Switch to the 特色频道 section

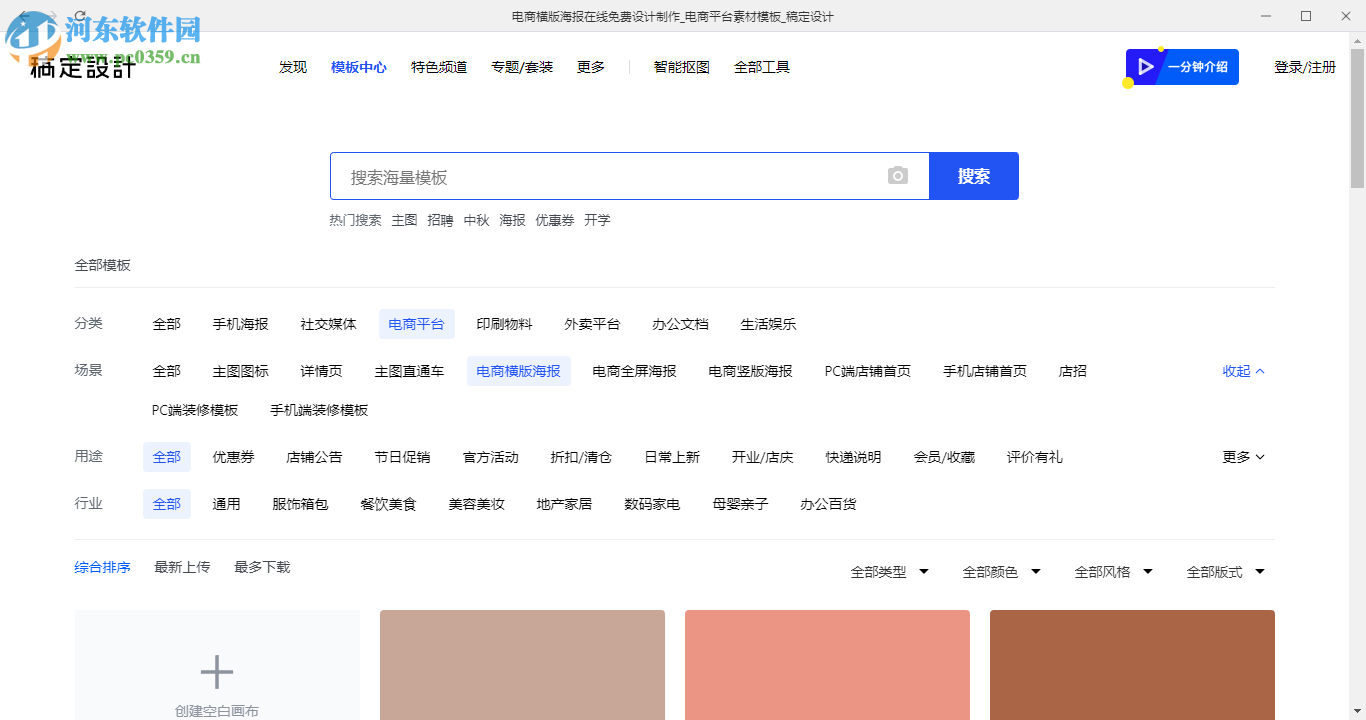click(x=439, y=67)
